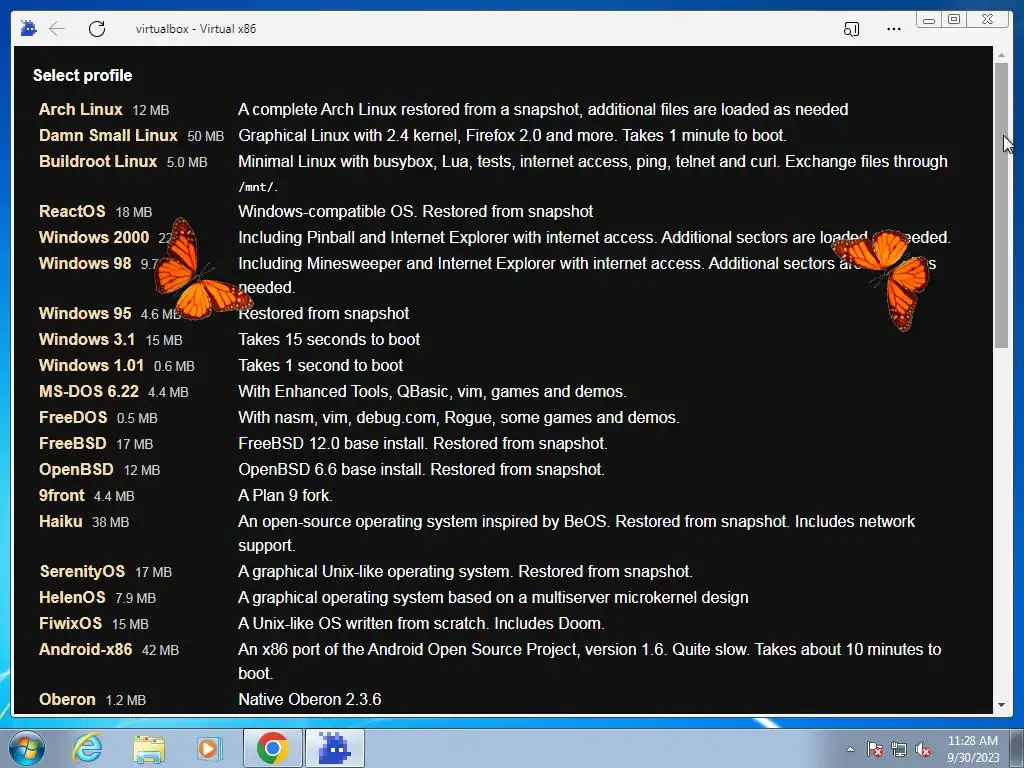Boot the Windows 2000 profile
The height and width of the screenshot is (768, 1024).
[94, 237]
